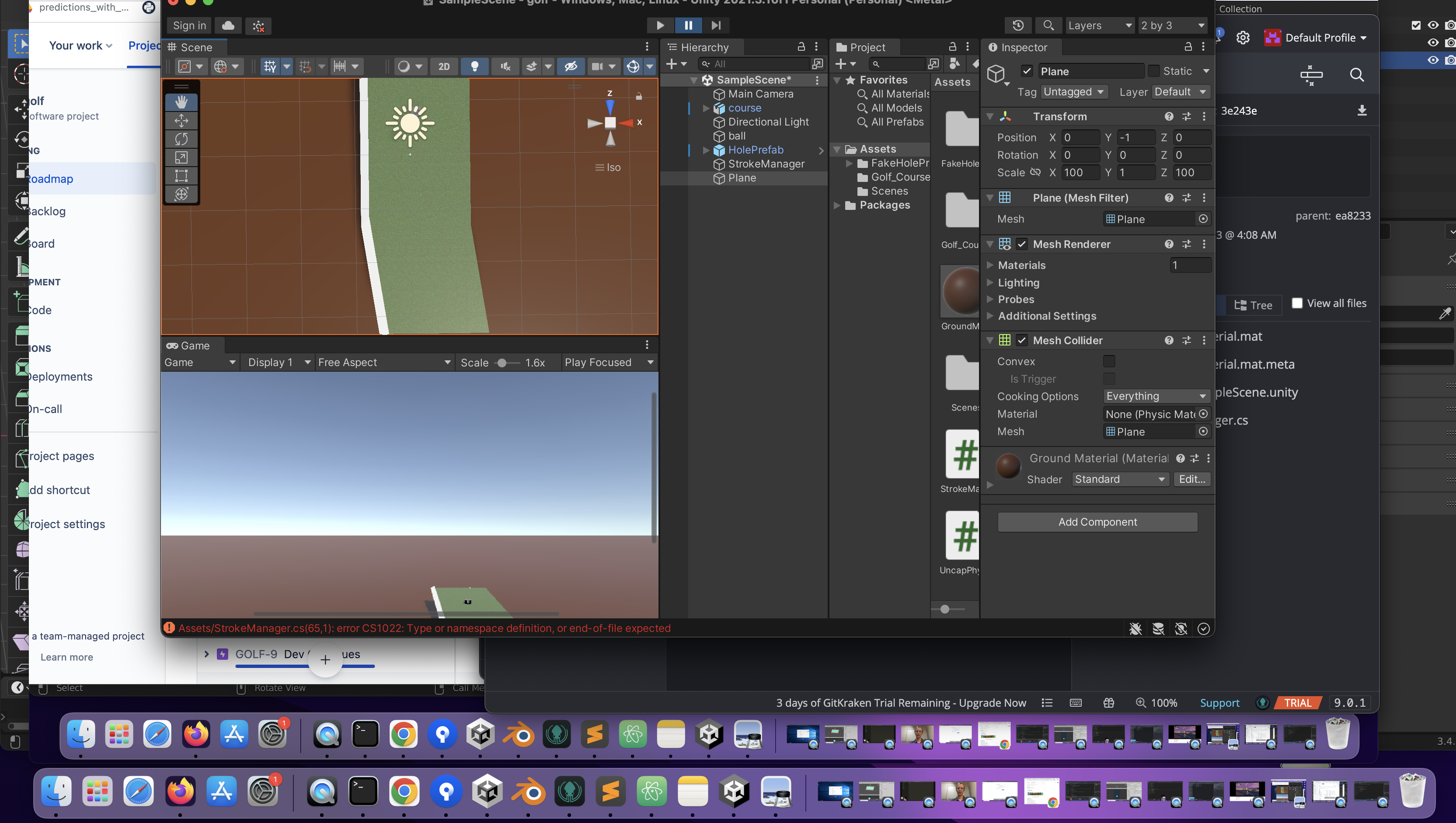1456x823 pixels.
Task: Click the Sign in button
Action: click(x=189, y=25)
